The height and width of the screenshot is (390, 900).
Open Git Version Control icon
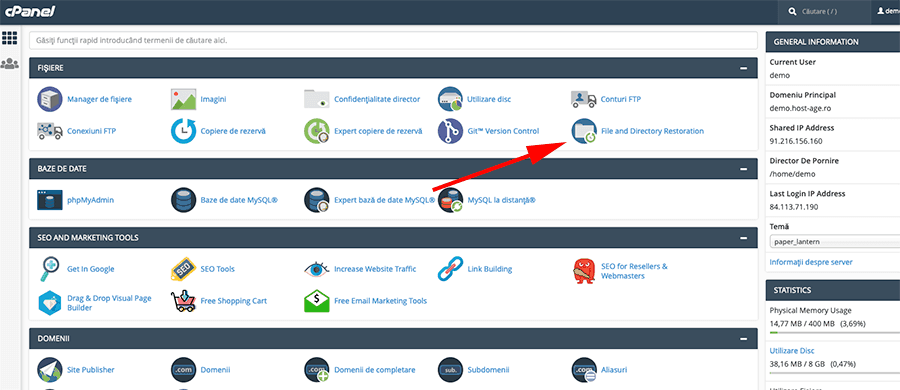[451, 131]
